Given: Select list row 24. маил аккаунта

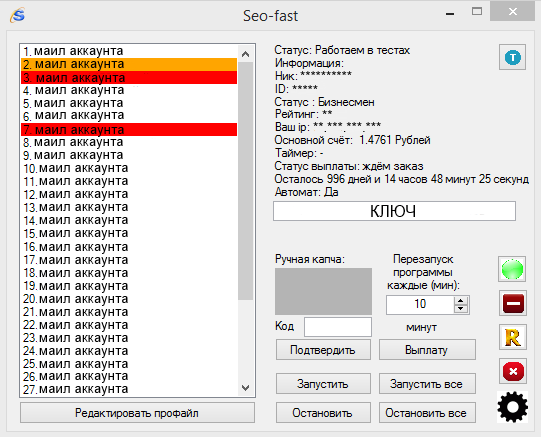Looking at the screenshot, I should [129, 351].
